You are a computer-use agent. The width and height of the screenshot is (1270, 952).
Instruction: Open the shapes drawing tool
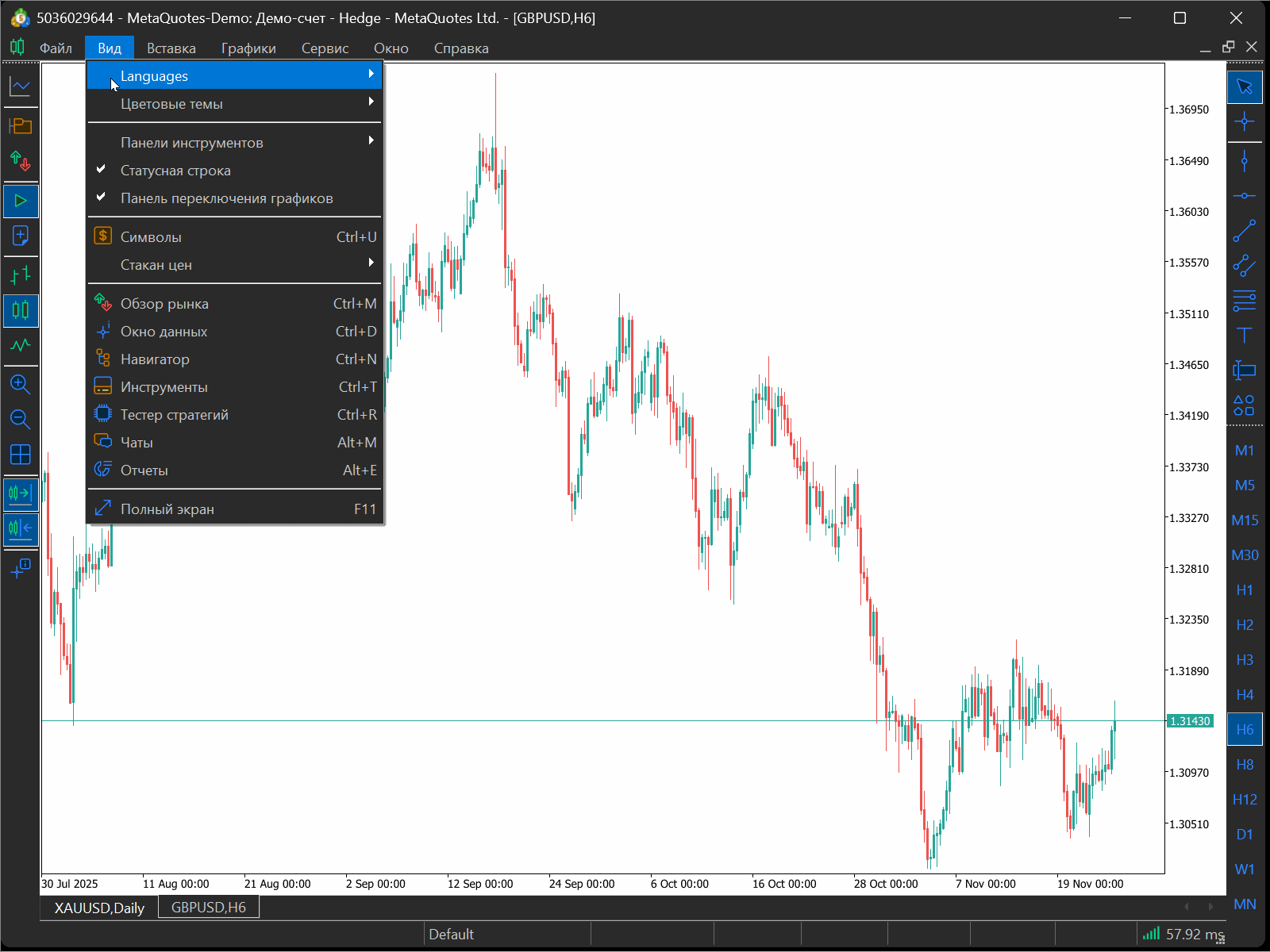[x=1245, y=405]
